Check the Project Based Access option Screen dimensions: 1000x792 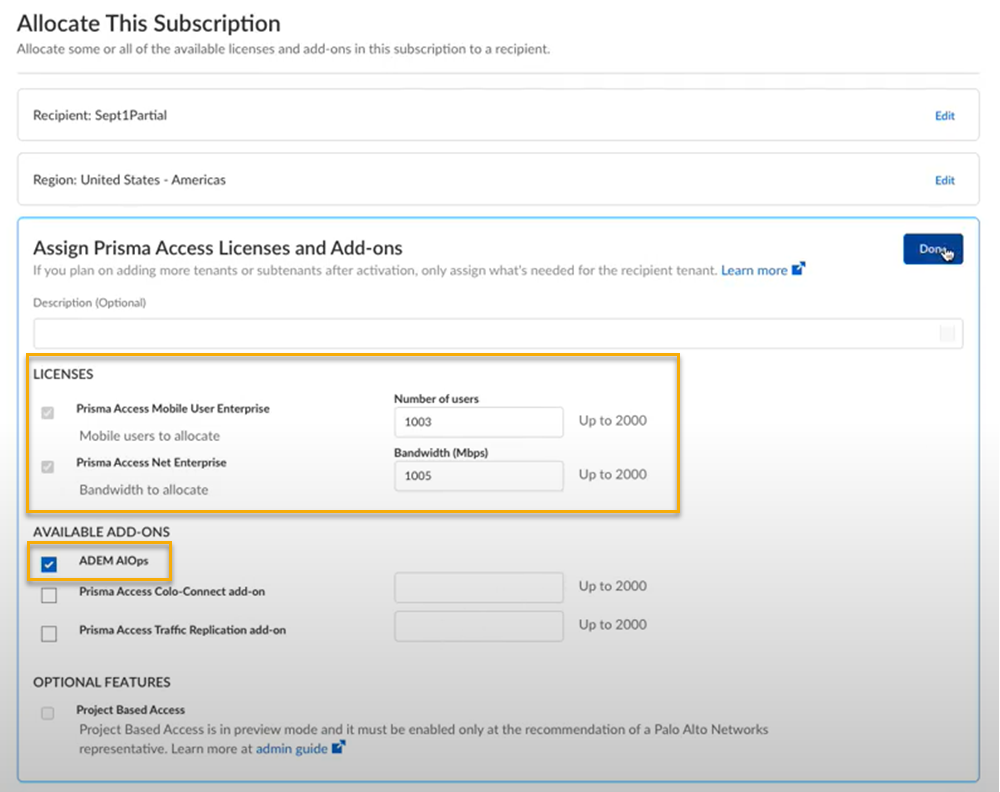(48, 714)
